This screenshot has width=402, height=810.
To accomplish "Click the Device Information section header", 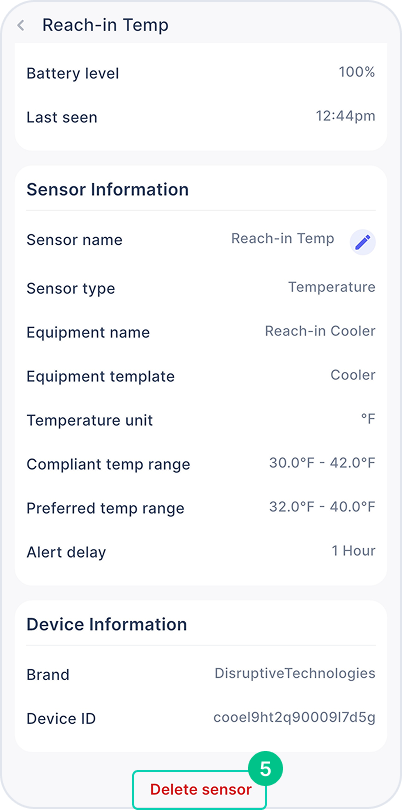I will 106,625.
